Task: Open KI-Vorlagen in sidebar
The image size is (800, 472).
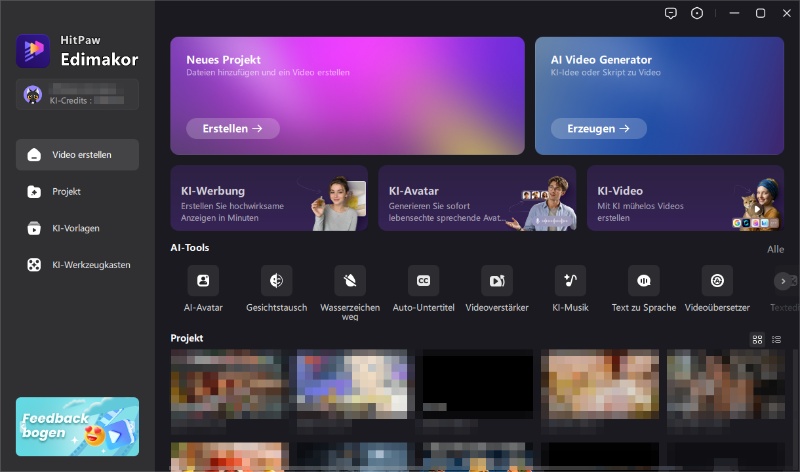Action: [x=77, y=228]
